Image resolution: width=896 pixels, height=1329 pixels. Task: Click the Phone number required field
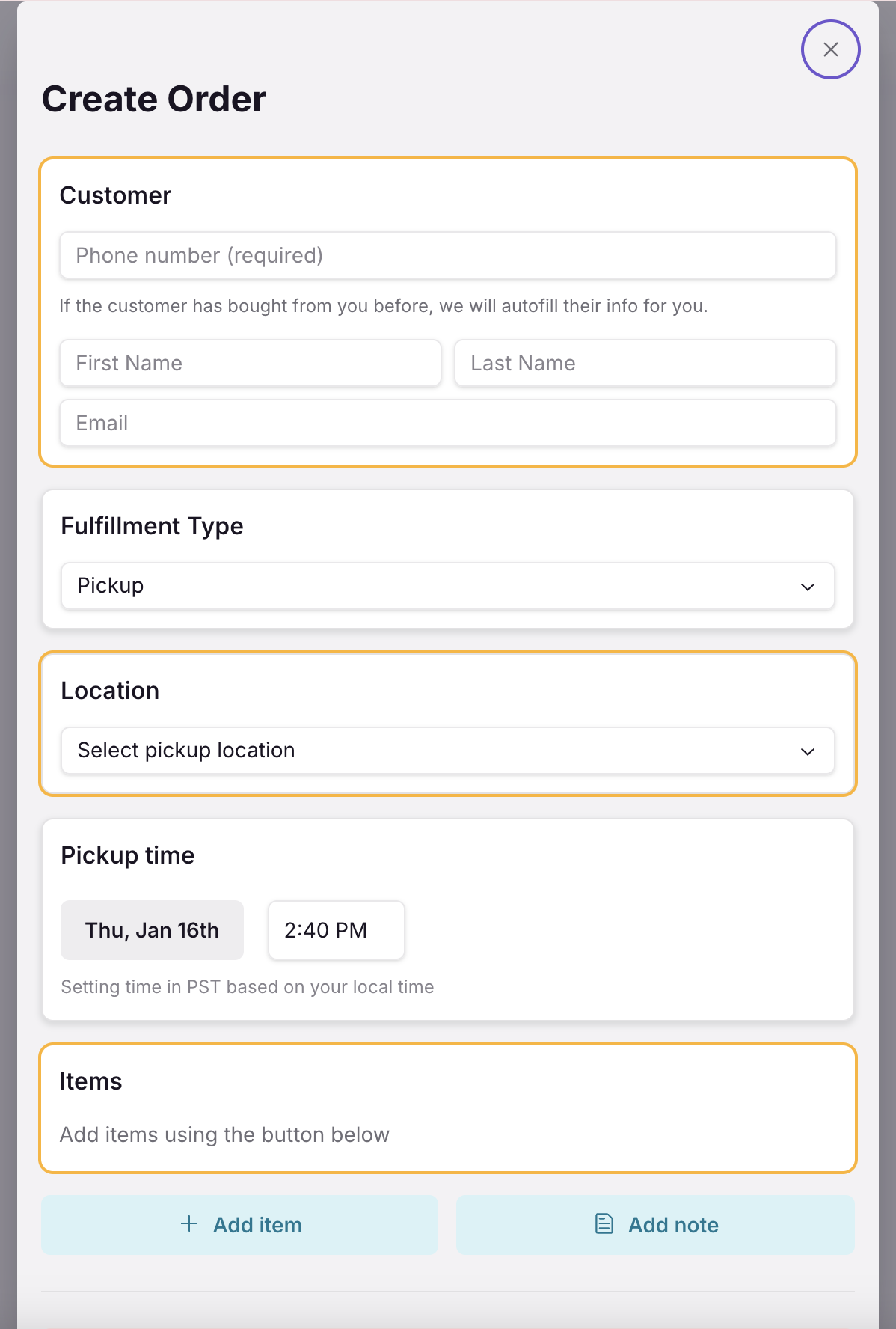click(447, 255)
